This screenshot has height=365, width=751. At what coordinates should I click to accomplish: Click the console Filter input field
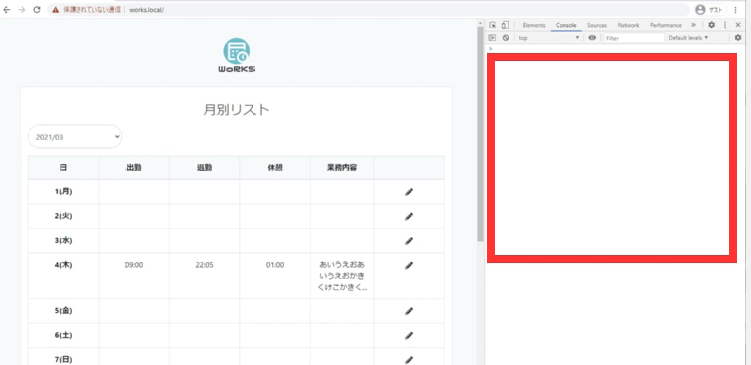[x=634, y=38]
